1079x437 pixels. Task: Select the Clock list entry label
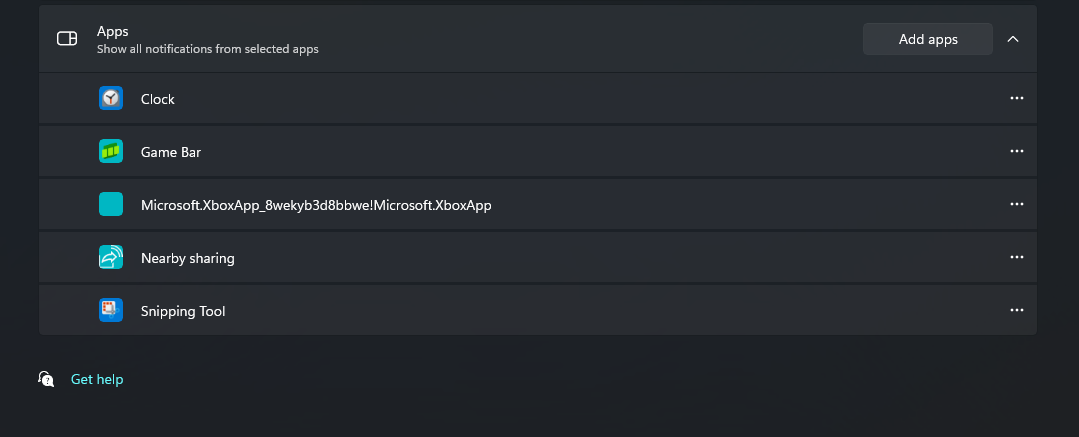click(x=158, y=99)
